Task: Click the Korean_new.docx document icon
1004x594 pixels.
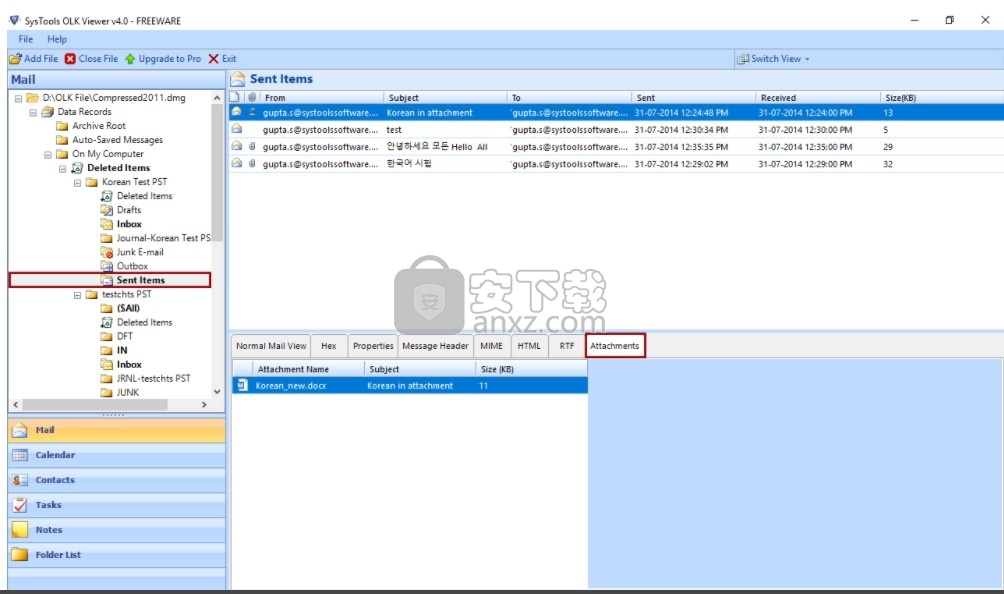Action: (x=242, y=385)
